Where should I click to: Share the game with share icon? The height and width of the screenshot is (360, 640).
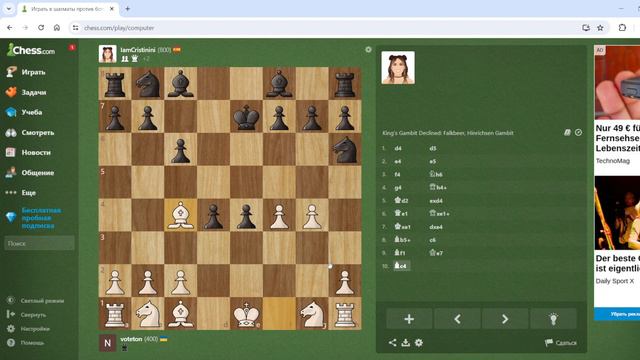(x=392, y=343)
